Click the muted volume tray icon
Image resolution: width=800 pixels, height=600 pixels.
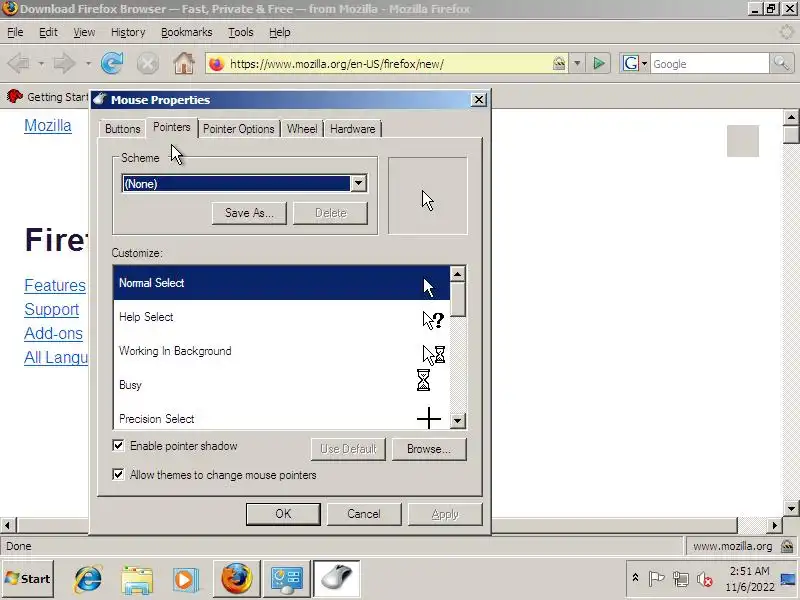click(705, 579)
